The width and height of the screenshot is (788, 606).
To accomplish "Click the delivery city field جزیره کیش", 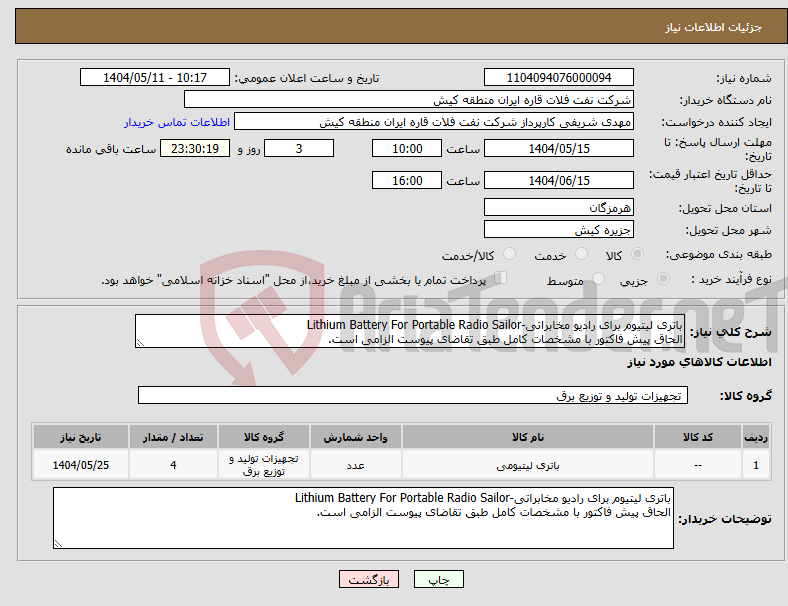I will (x=559, y=229).
